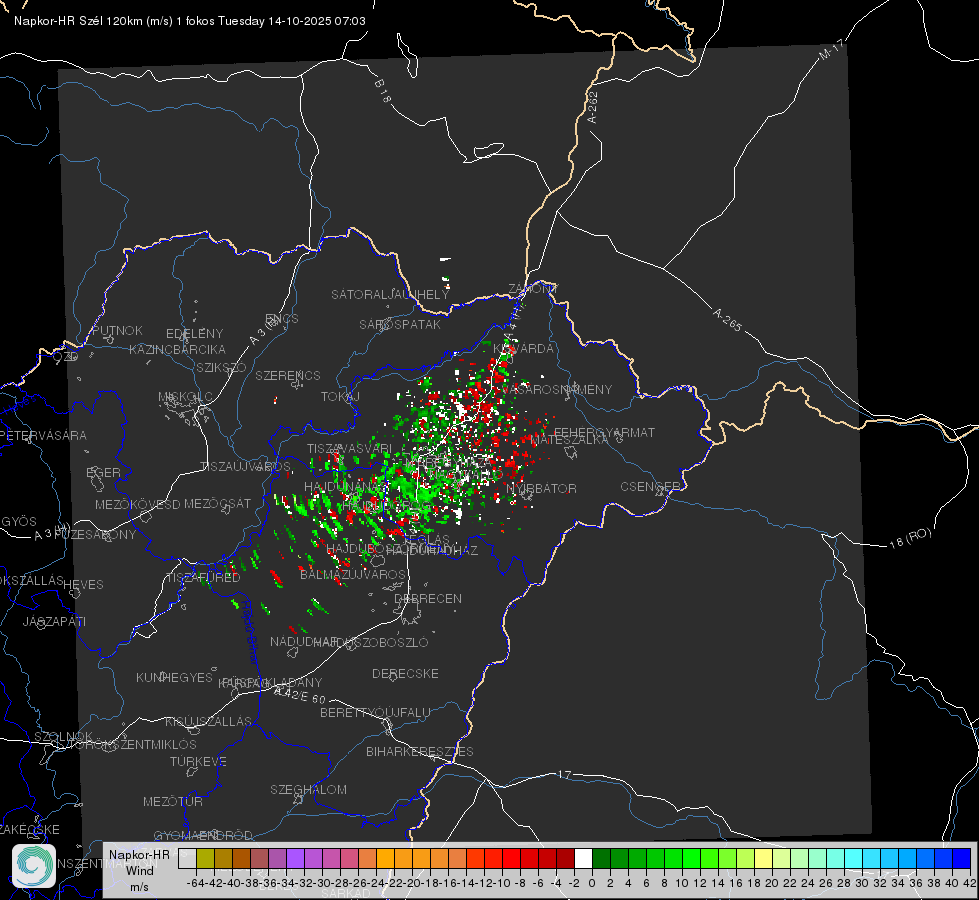Click the DERECSKE city label

point(405,673)
